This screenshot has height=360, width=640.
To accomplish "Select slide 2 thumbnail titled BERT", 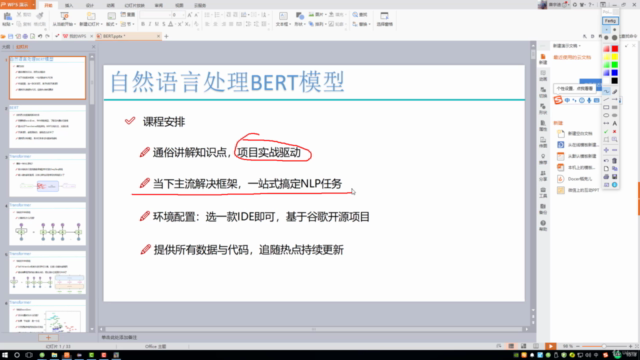I will 48,127.
